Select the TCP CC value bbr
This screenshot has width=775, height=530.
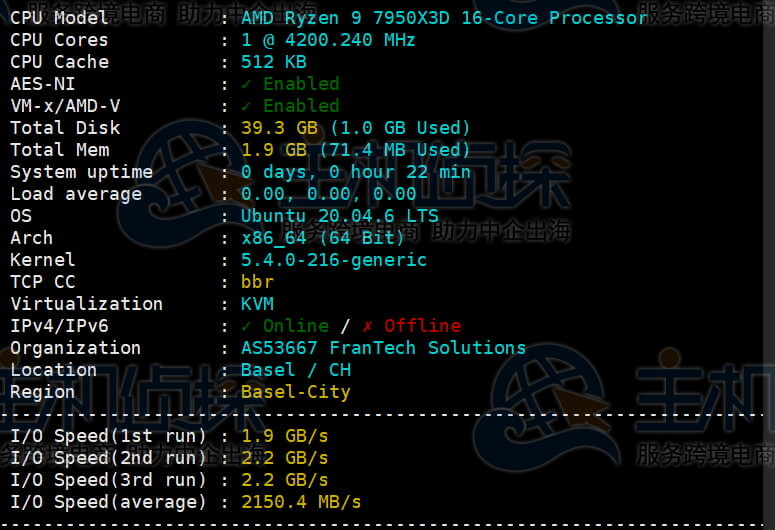pyautogui.click(x=257, y=282)
